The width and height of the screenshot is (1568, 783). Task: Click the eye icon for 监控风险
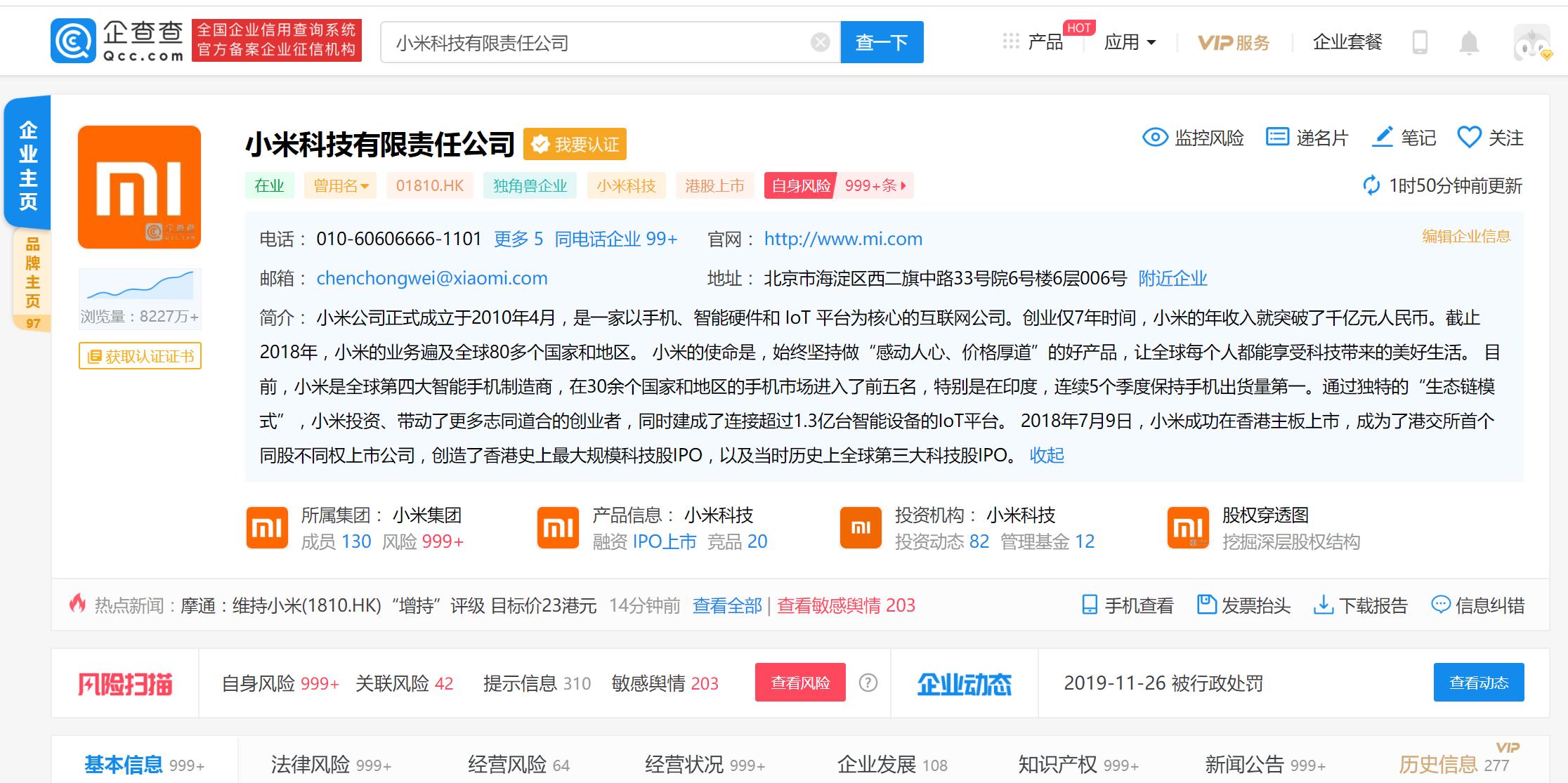click(1155, 137)
